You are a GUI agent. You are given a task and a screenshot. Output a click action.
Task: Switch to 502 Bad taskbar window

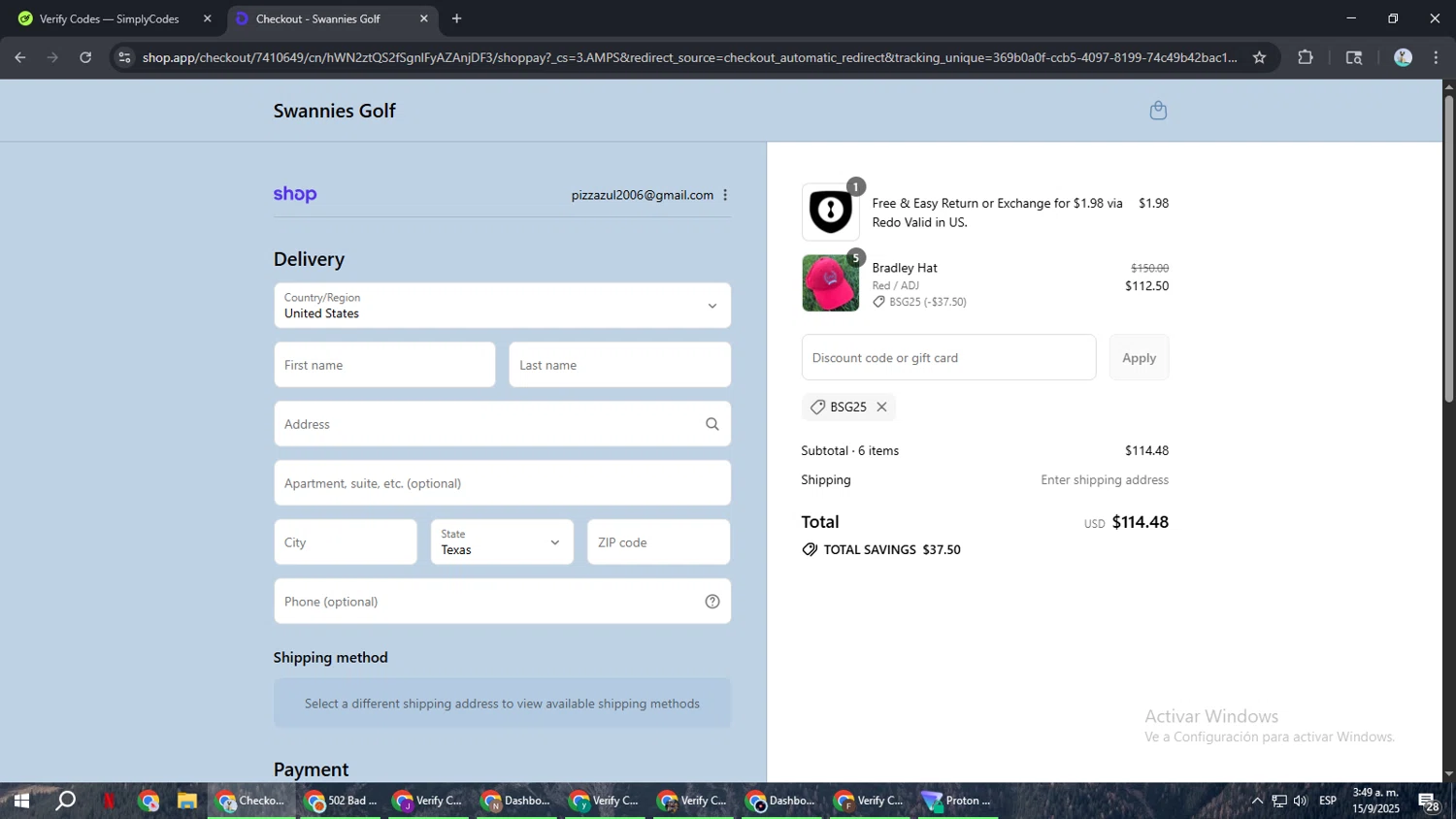point(341,801)
